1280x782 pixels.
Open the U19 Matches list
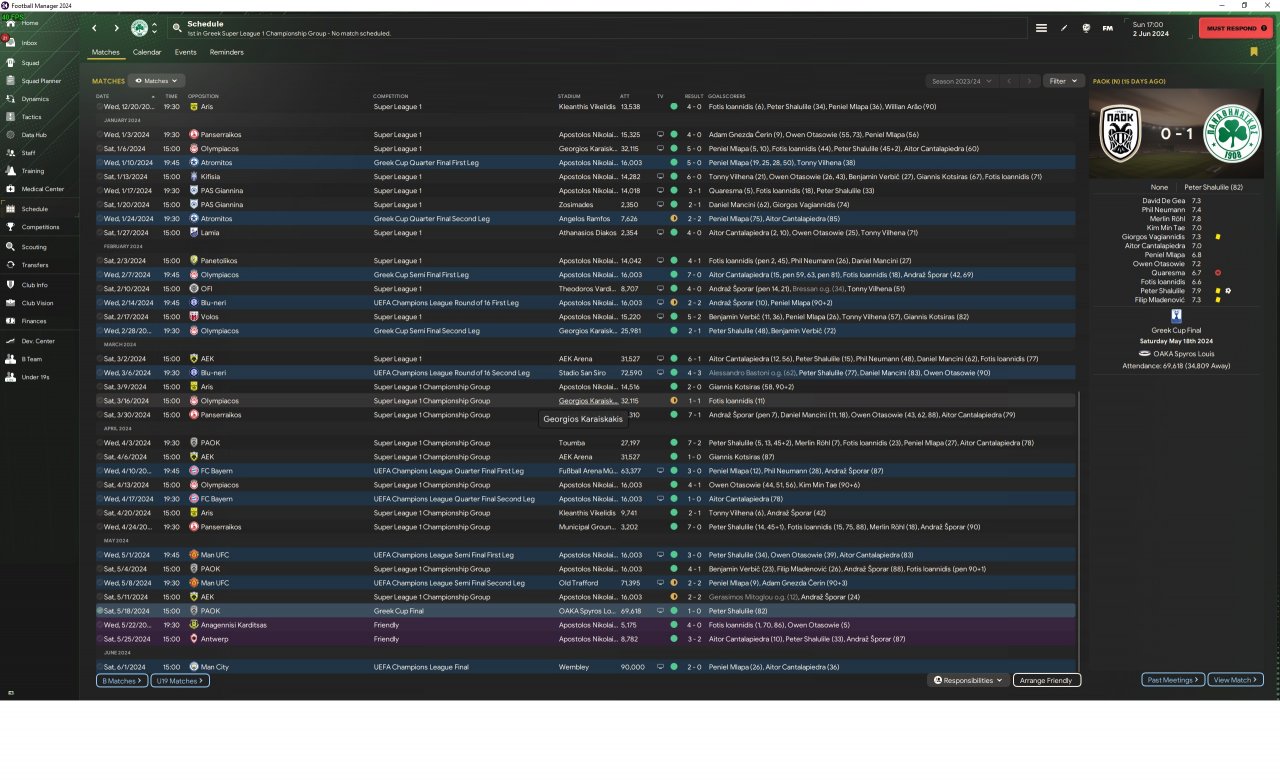pos(180,681)
